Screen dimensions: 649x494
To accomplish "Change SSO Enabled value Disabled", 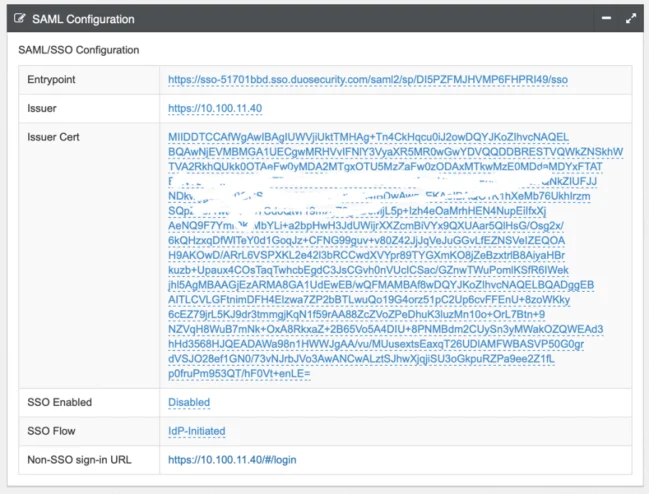I will click(x=189, y=402).
